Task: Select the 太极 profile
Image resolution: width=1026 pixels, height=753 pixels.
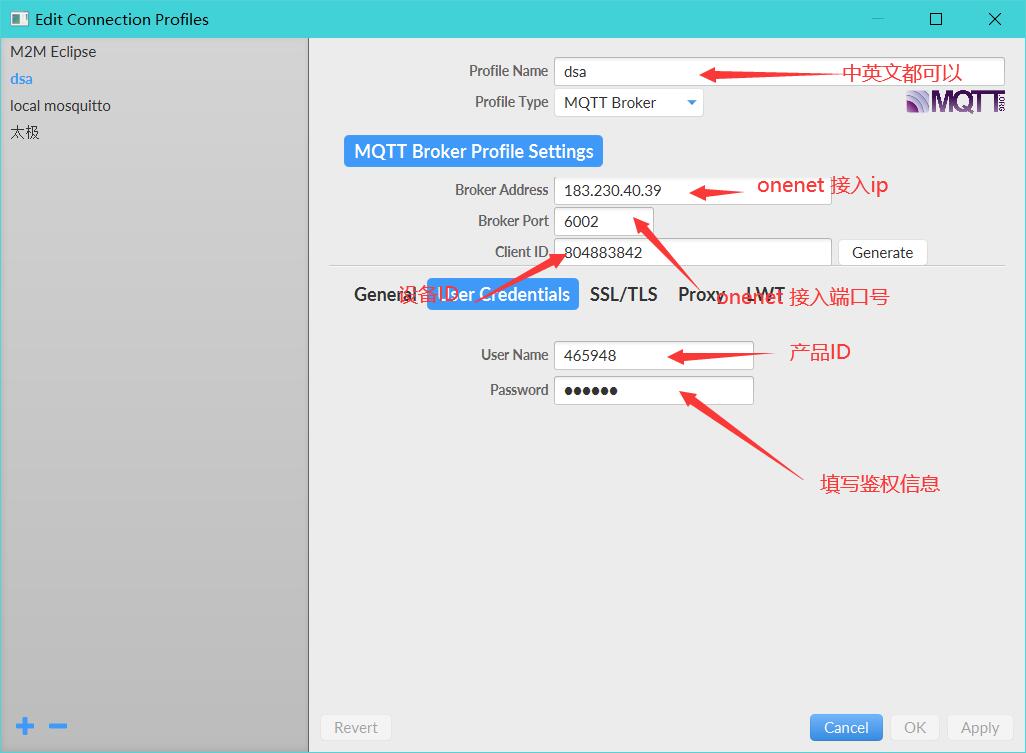Action: [25, 132]
